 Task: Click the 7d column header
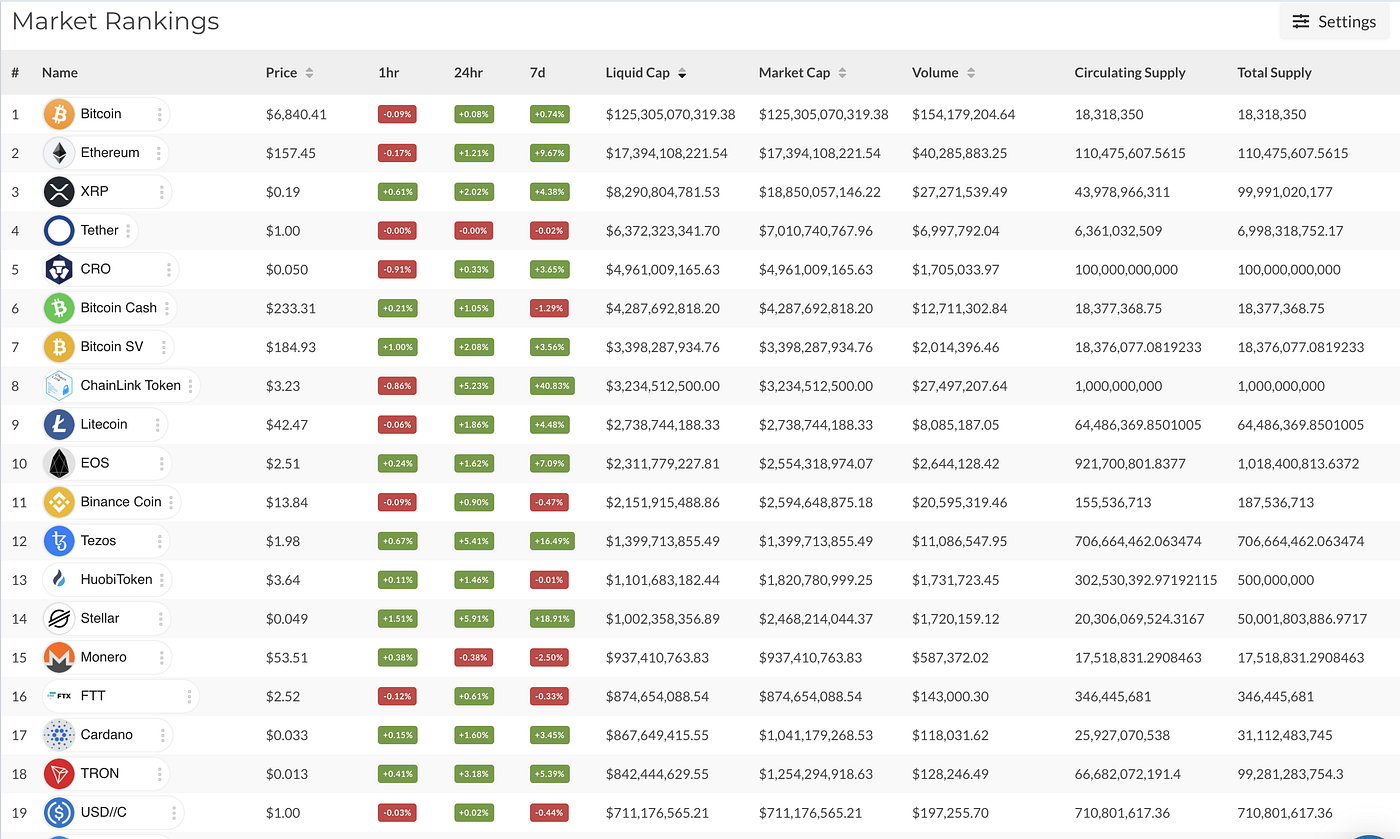537,73
